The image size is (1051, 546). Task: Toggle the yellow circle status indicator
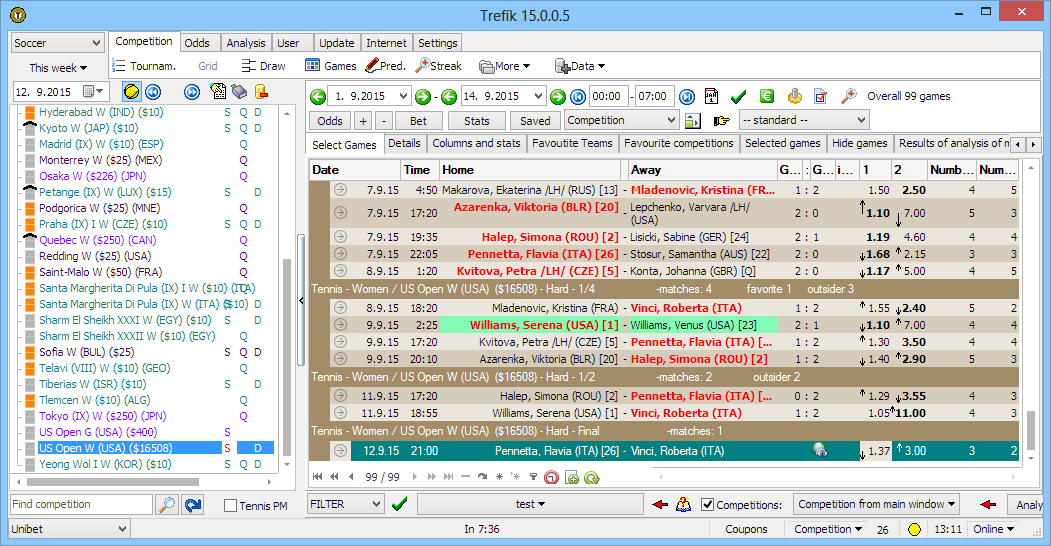point(913,529)
